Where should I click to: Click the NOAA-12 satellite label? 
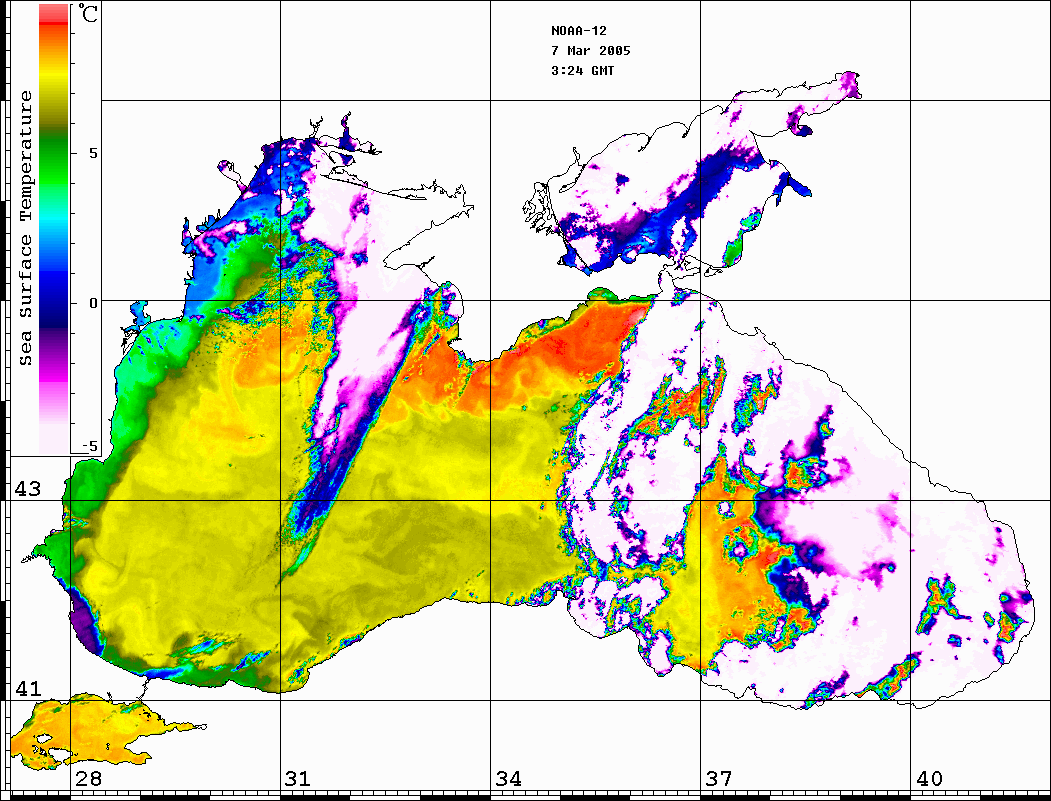coord(578,31)
